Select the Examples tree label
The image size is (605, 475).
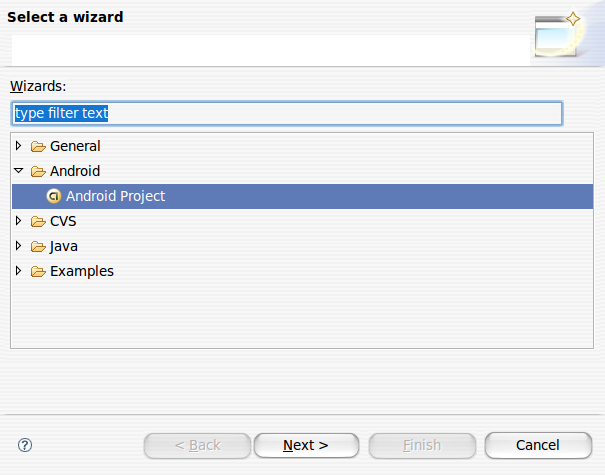click(x=82, y=271)
